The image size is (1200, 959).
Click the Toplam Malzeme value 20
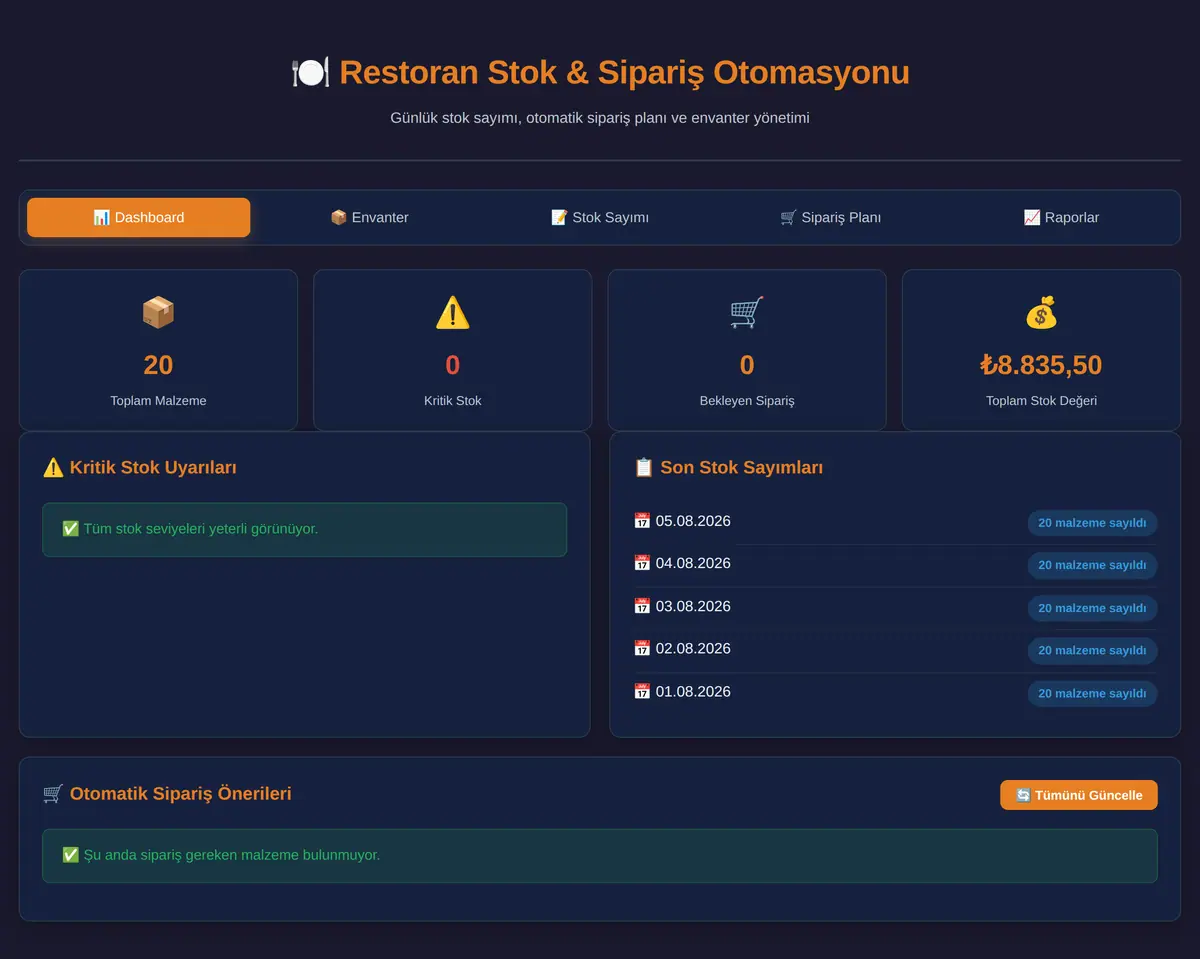[x=158, y=365]
